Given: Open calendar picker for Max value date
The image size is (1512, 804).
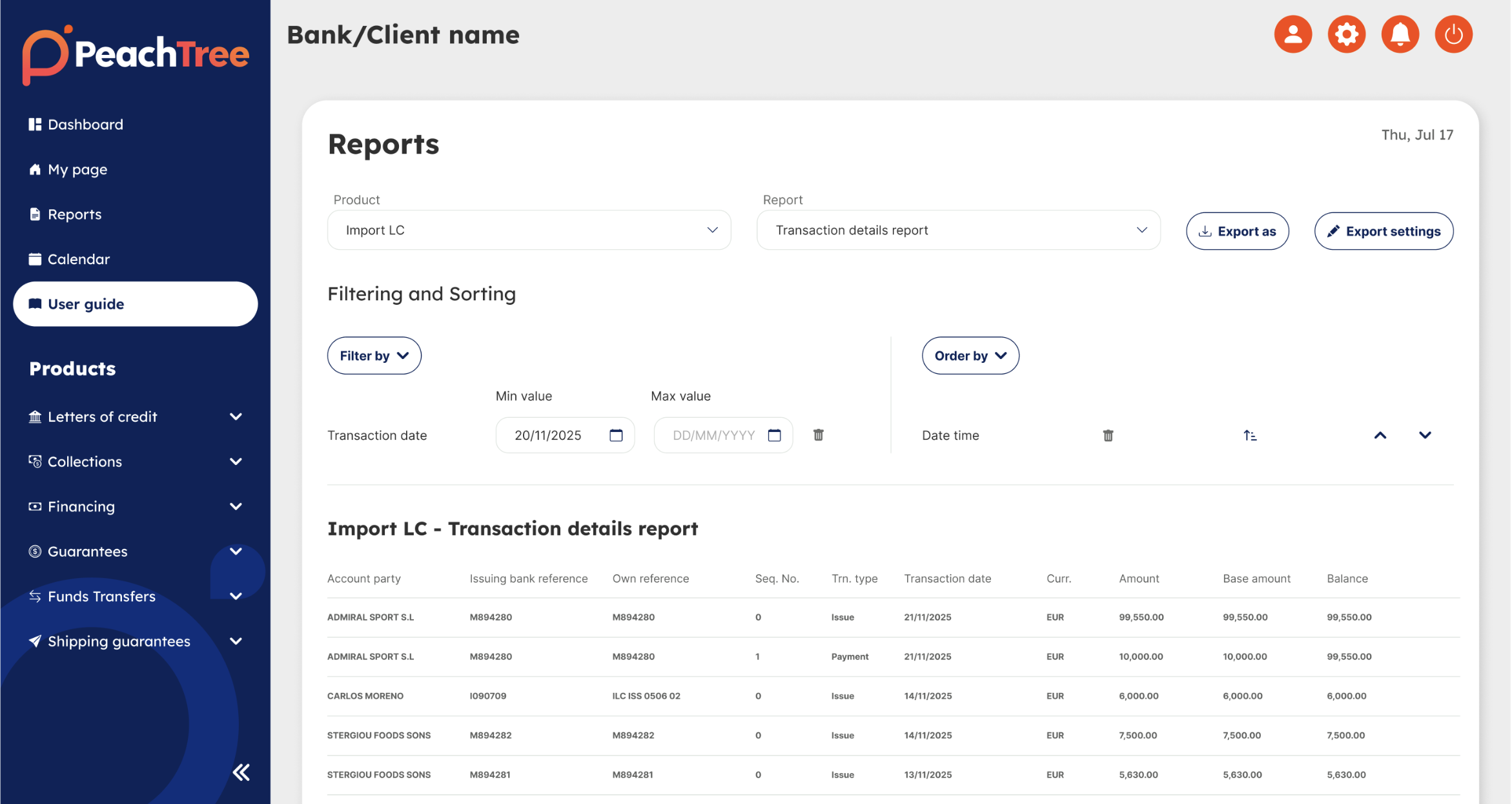Looking at the screenshot, I should point(774,435).
